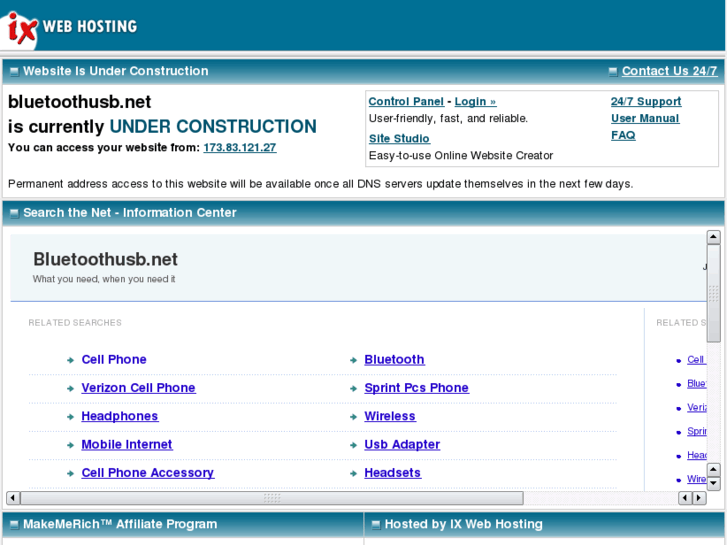The height and width of the screenshot is (545, 727).
Task: Click the arrow icon beside Sprint Pcs Phone
Action: [353, 389]
